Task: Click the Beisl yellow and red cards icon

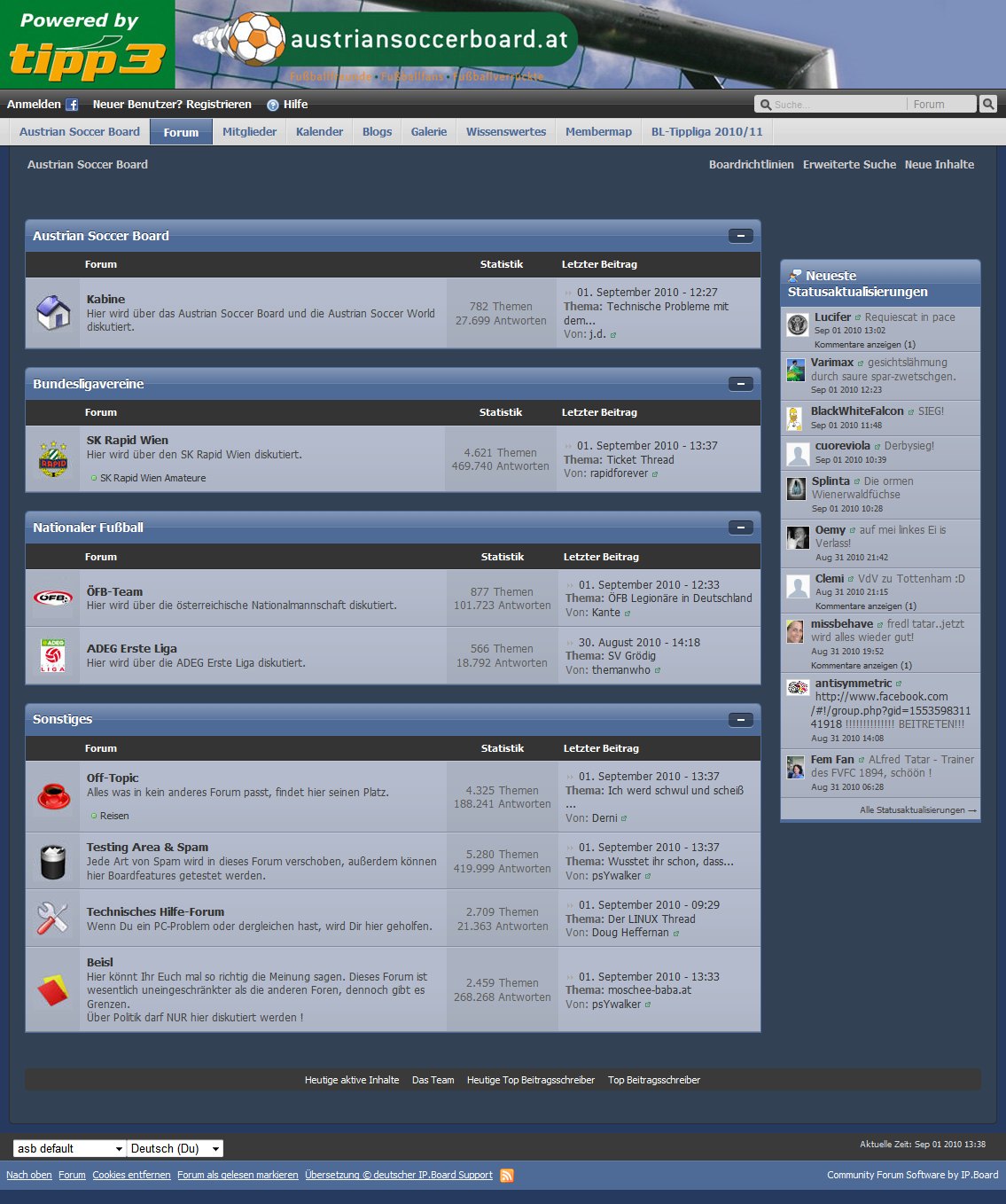Action: [x=53, y=989]
